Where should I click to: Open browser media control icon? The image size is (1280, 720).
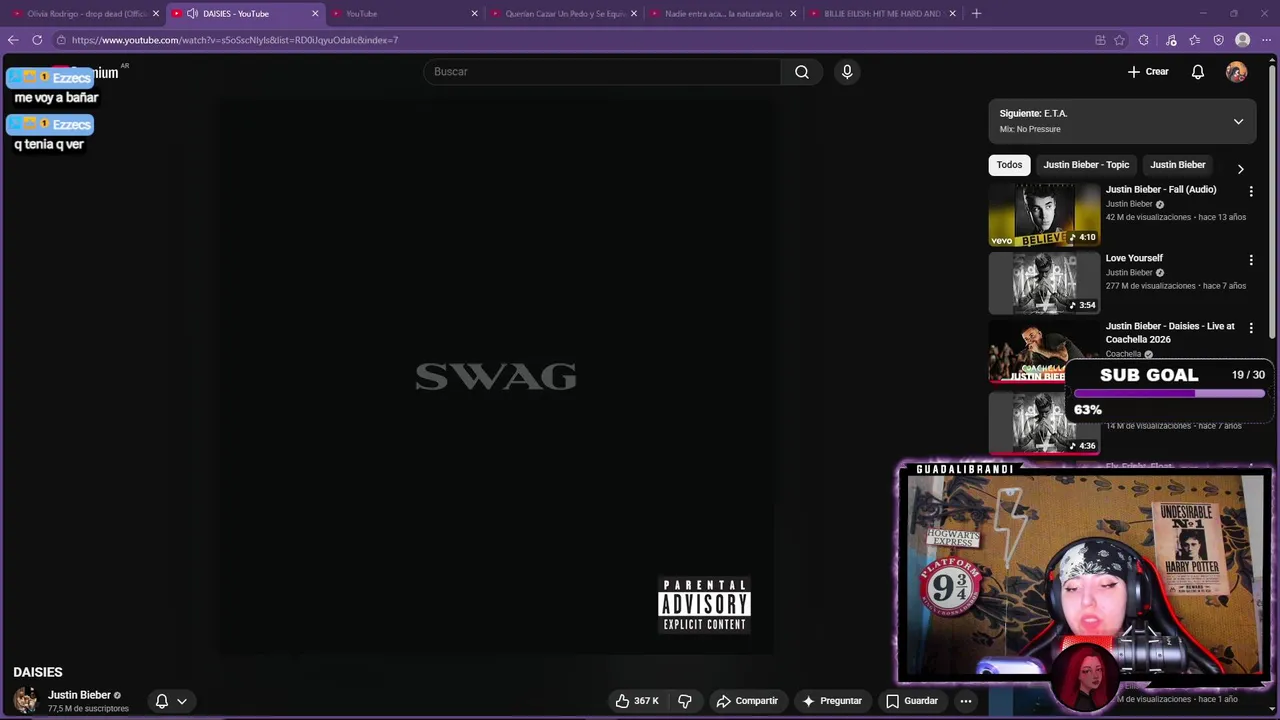[x=1171, y=40]
